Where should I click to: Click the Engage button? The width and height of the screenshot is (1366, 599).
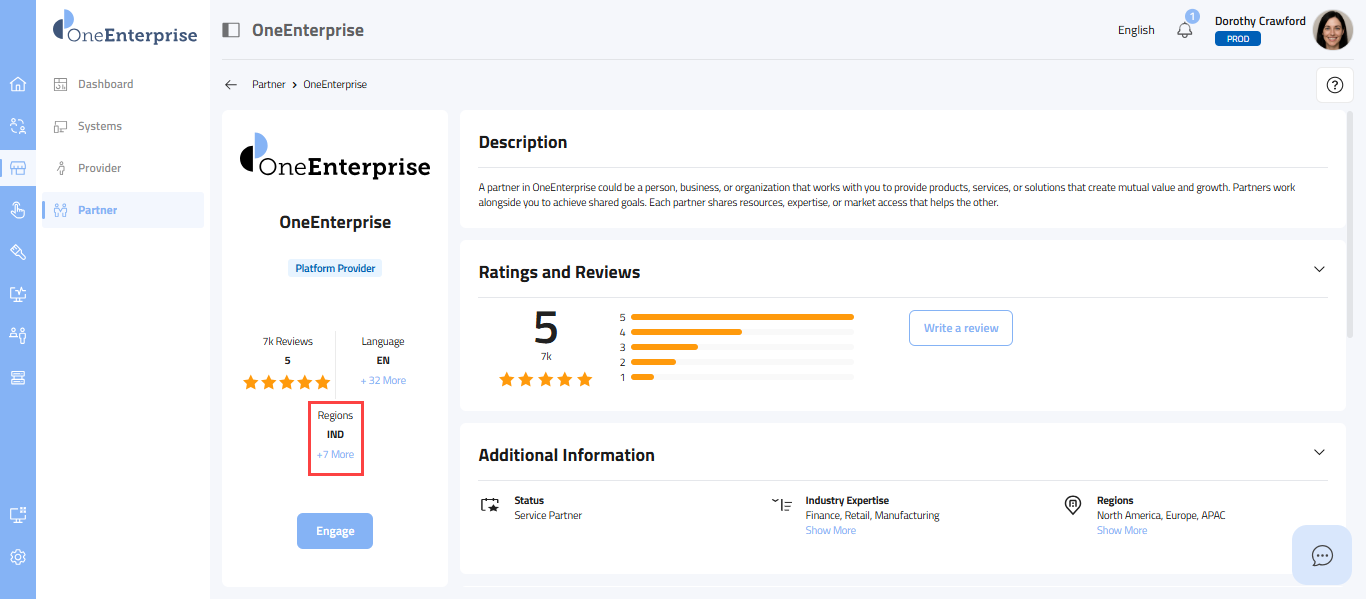(x=335, y=531)
